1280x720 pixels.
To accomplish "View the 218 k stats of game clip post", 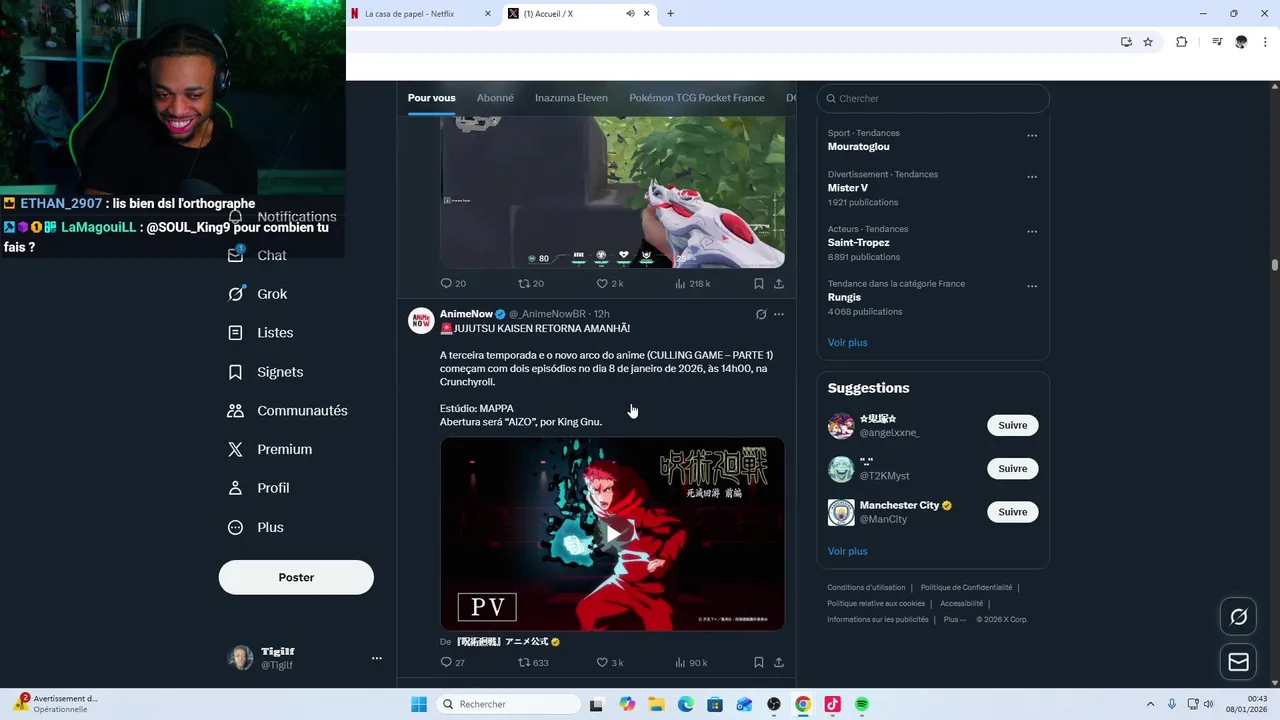I will point(693,284).
